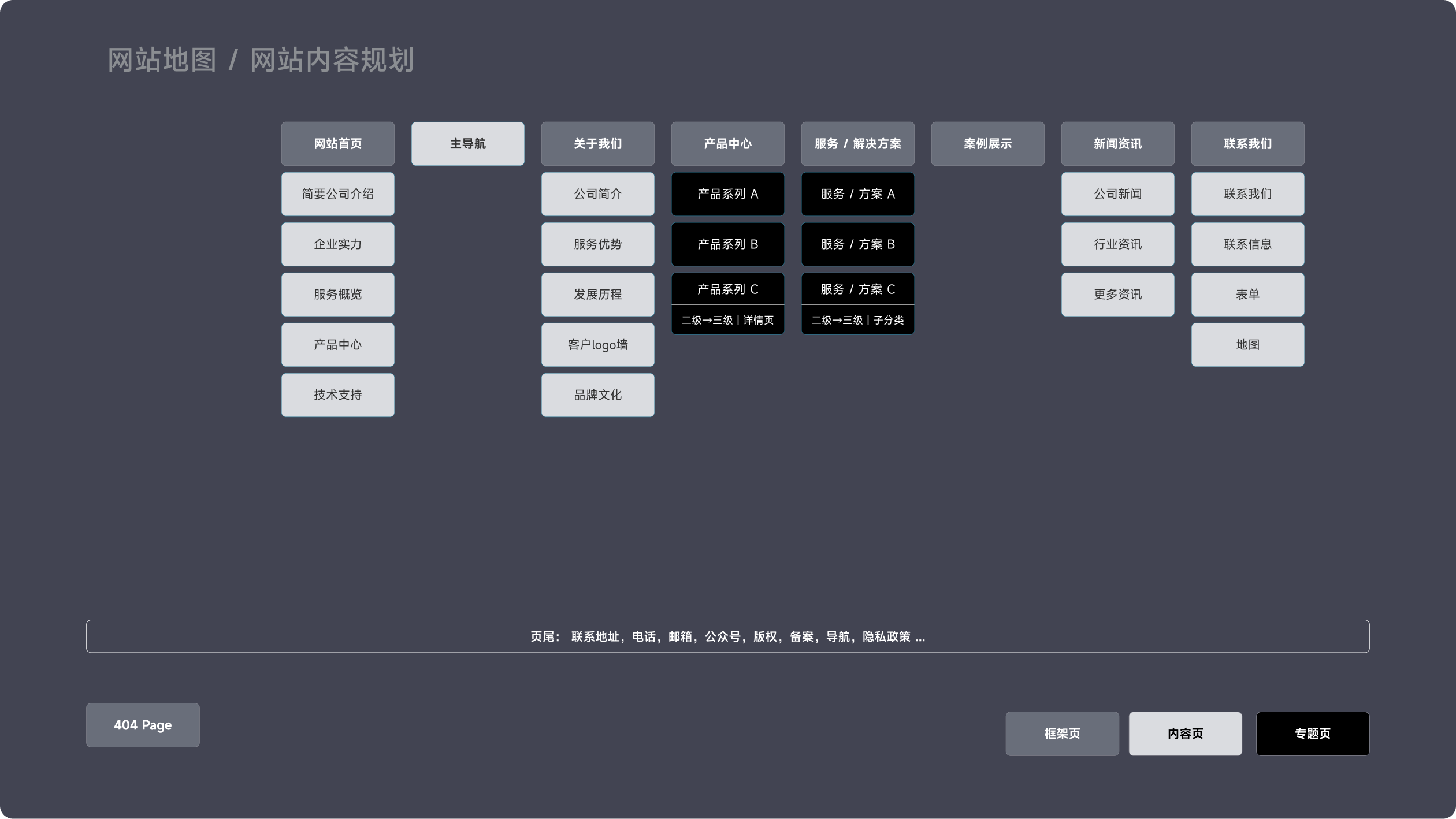Open 公司简介 under 关于我们
This screenshot has height=819, width=1456.
click(x=597, y=193)
